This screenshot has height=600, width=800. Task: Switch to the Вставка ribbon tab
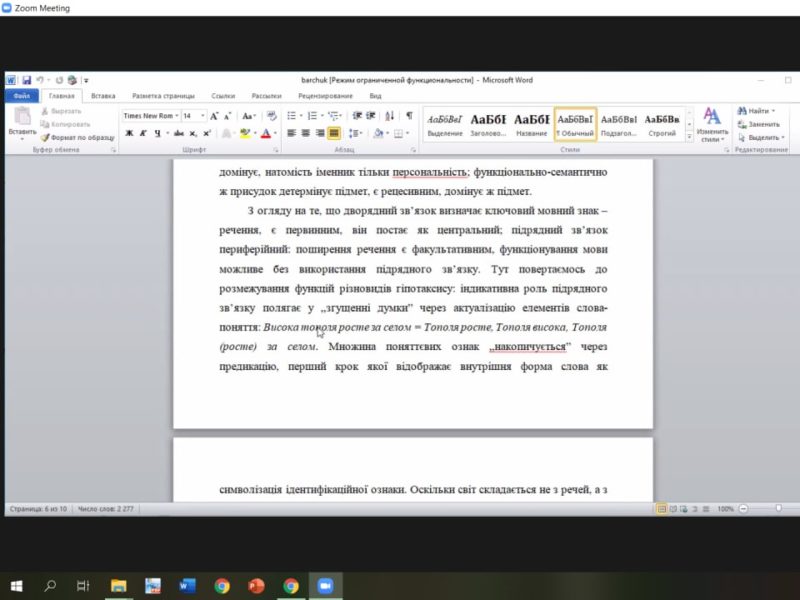(x=103, y=96)
